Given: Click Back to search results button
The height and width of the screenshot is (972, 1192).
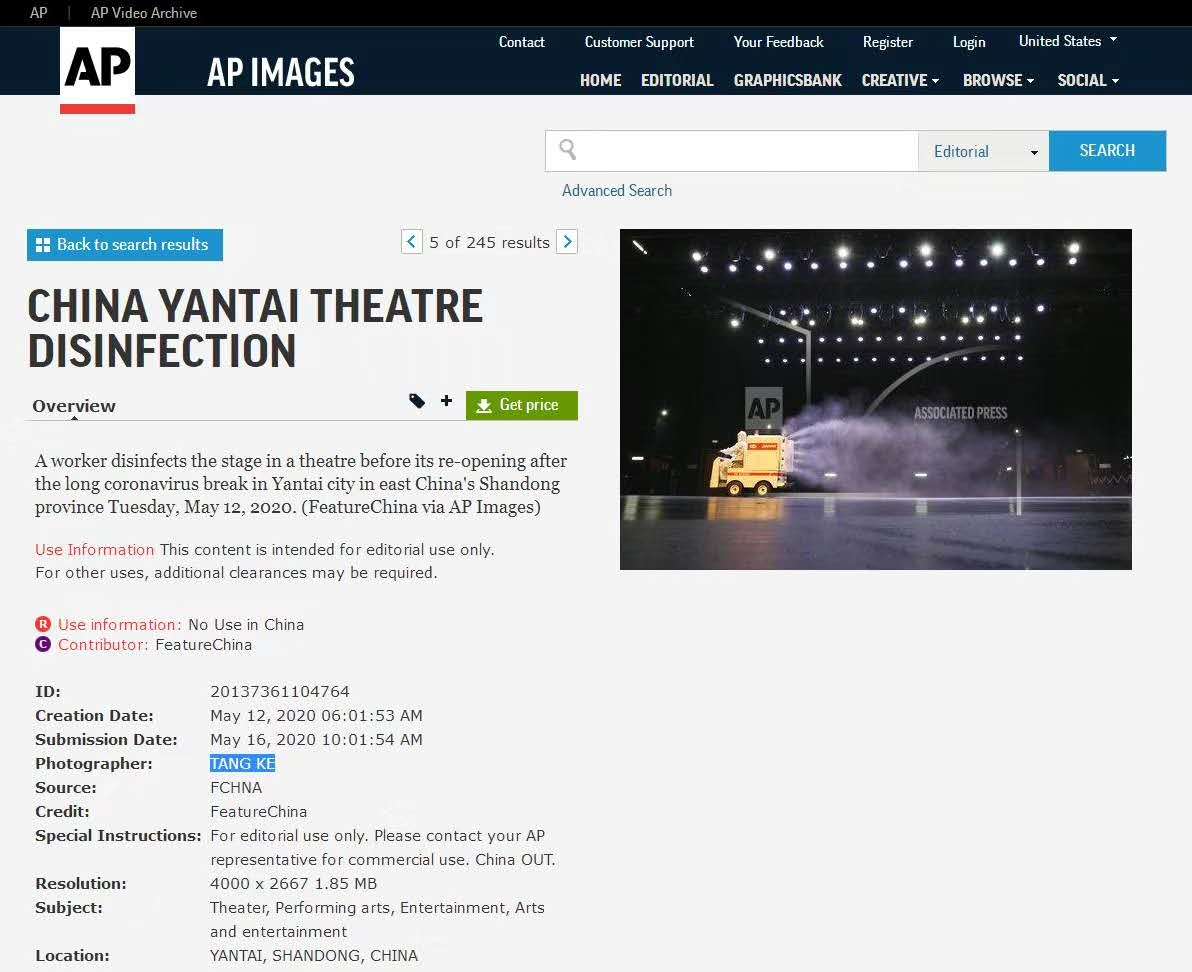Looking at the screenshot, I should (x=124, y=244).
